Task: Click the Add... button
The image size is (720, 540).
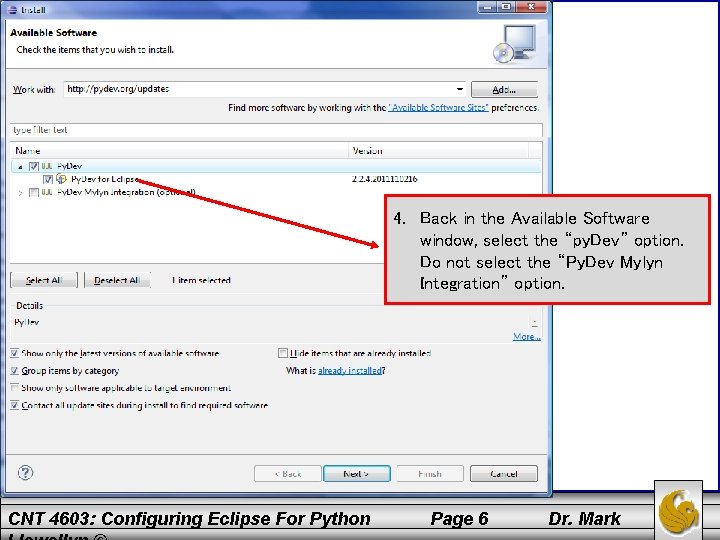Action: click(x=504, y=90)
